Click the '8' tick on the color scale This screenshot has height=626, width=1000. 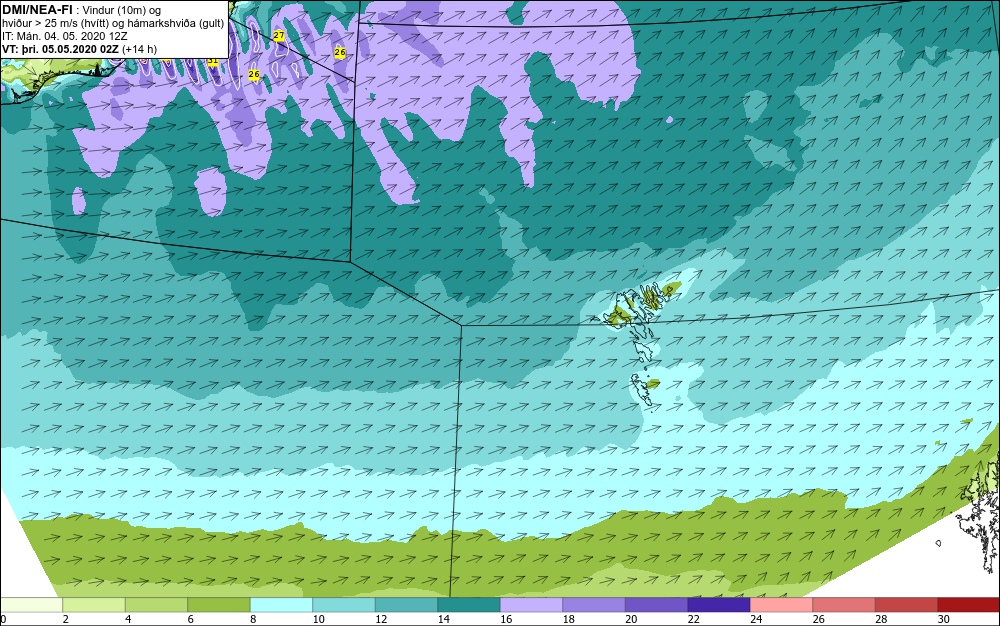pyautogui.click(x=253, y=619)
